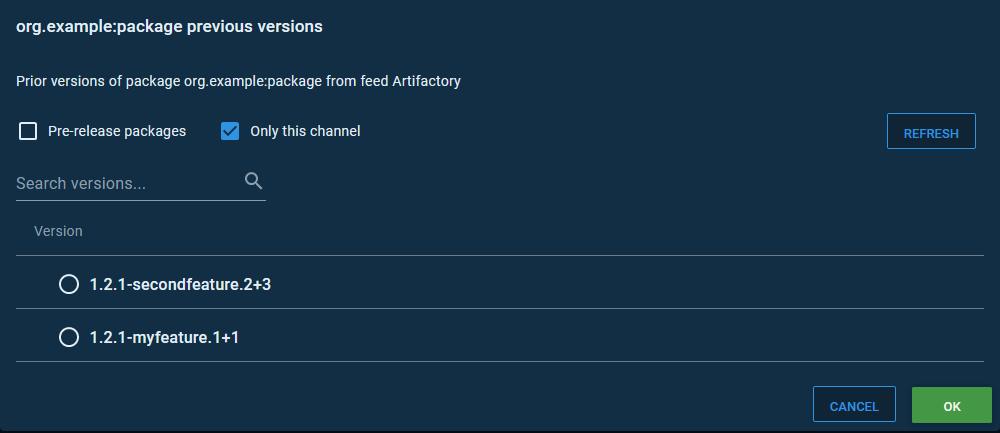Click the "Prior versions of package" description text

tap(120, 81)
